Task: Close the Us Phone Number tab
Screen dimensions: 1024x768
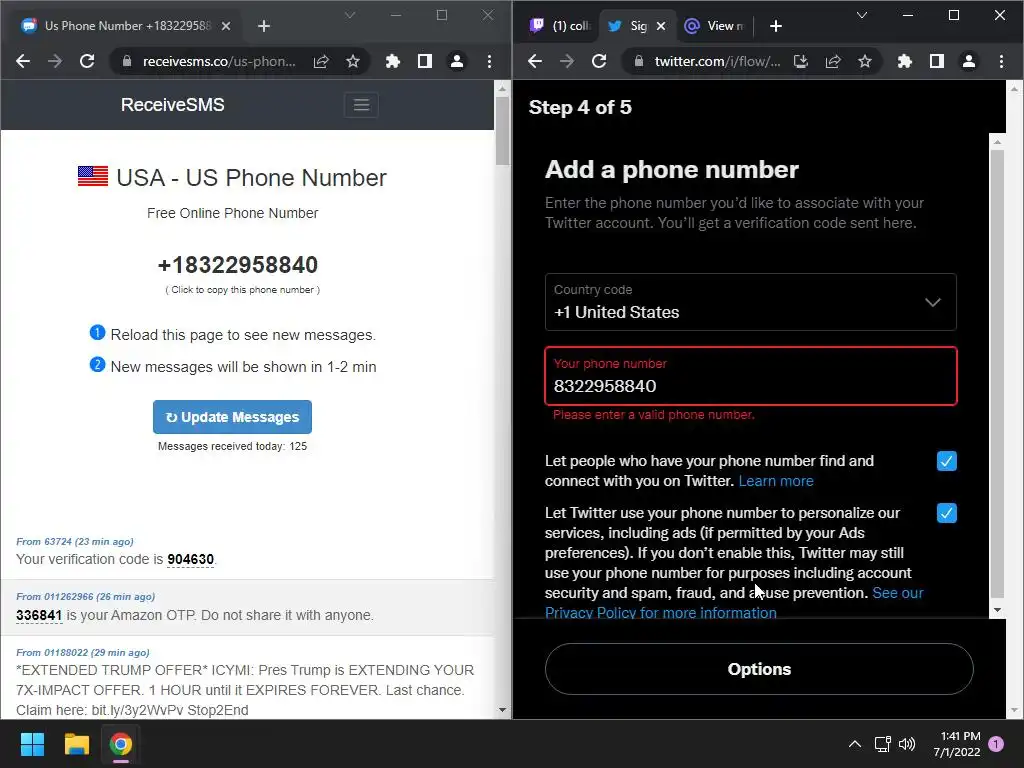Action: coord(226,26)
